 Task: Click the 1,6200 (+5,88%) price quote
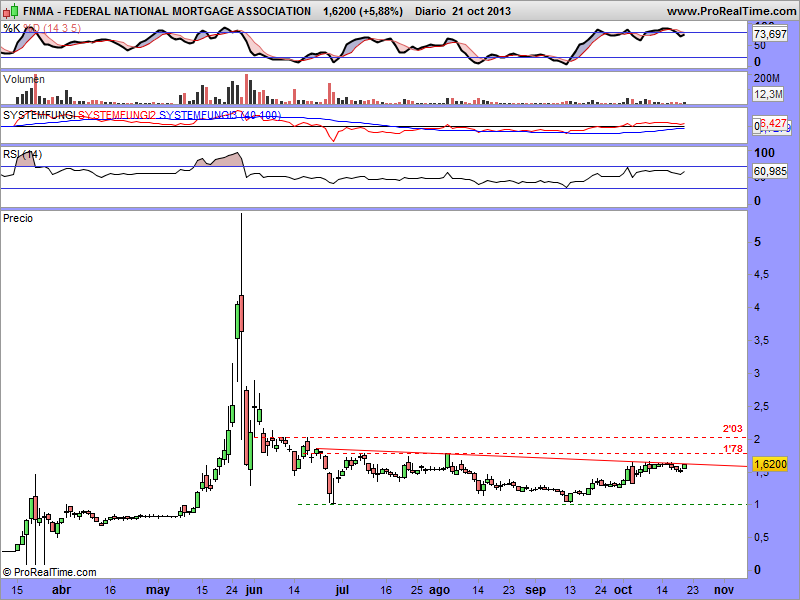363,11
